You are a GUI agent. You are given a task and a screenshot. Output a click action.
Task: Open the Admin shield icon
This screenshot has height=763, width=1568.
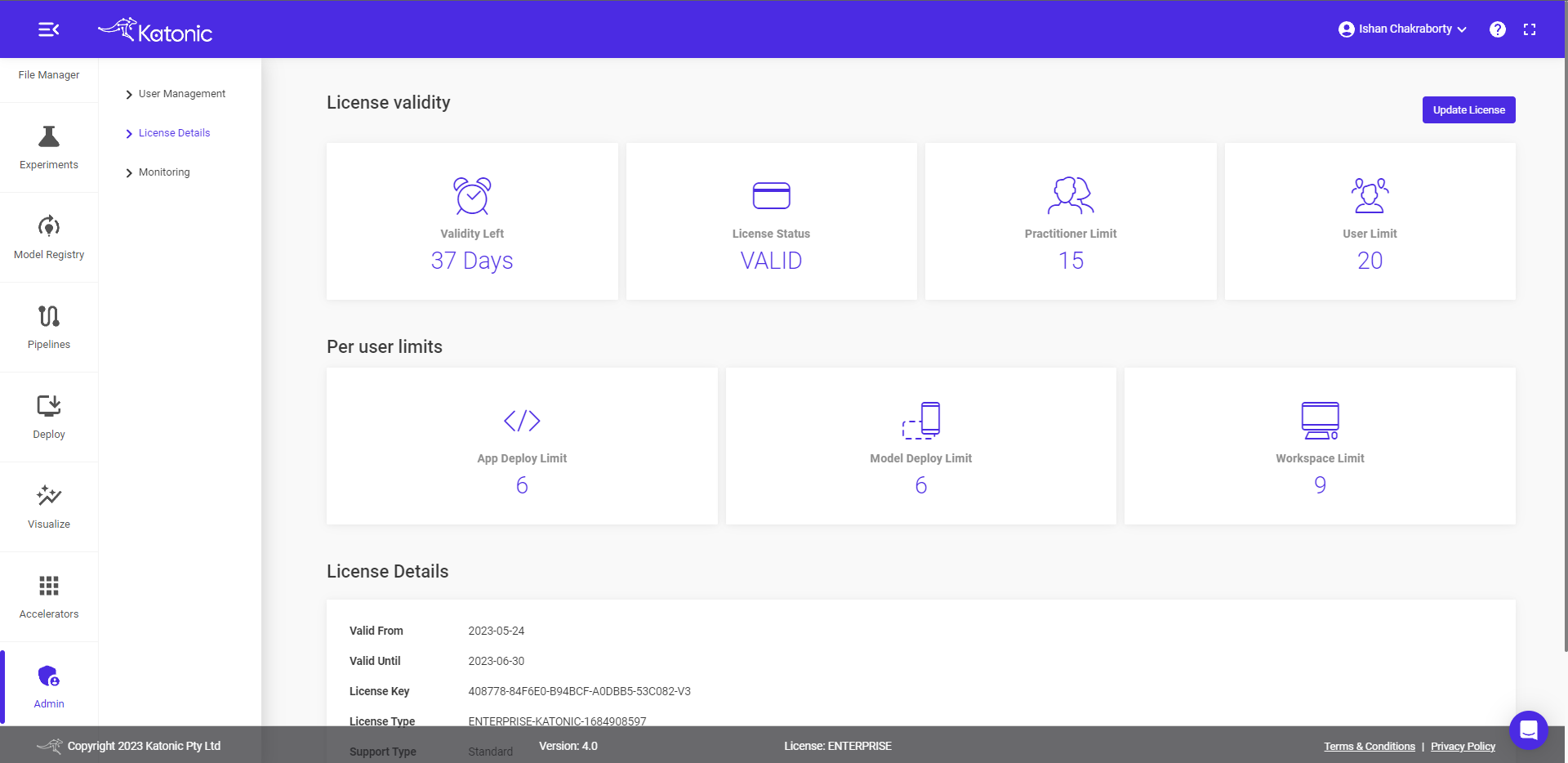point(49,676)
